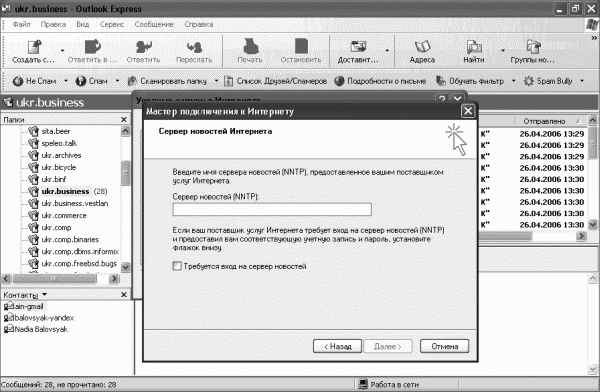The image size is (600, 392).
Task: Click the Работа в сети status bar icon
Action: tap(363, 384)
